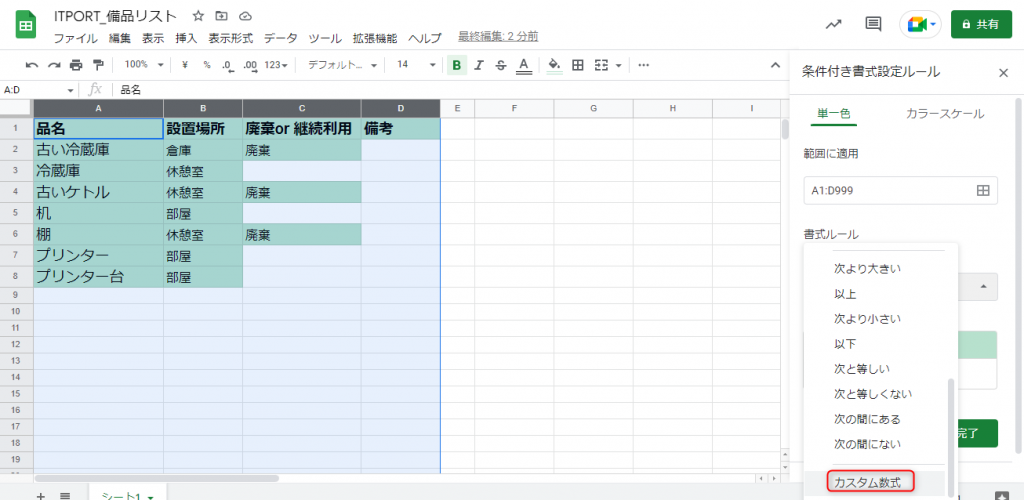Choose 以下 condition

tap(845, 343)
